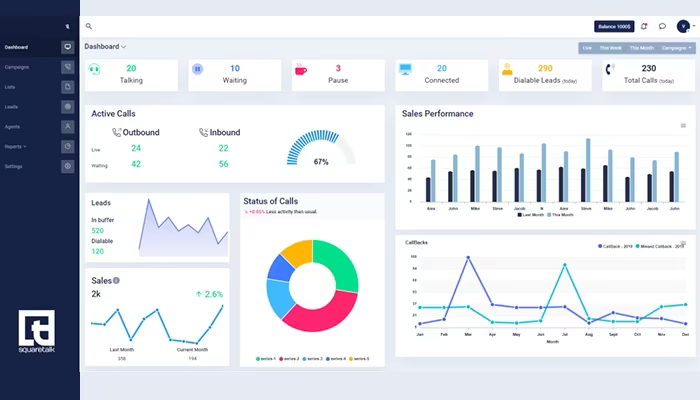
Task: Toggle series-4 in Status of Calls legend
Action: pos(336,358)
